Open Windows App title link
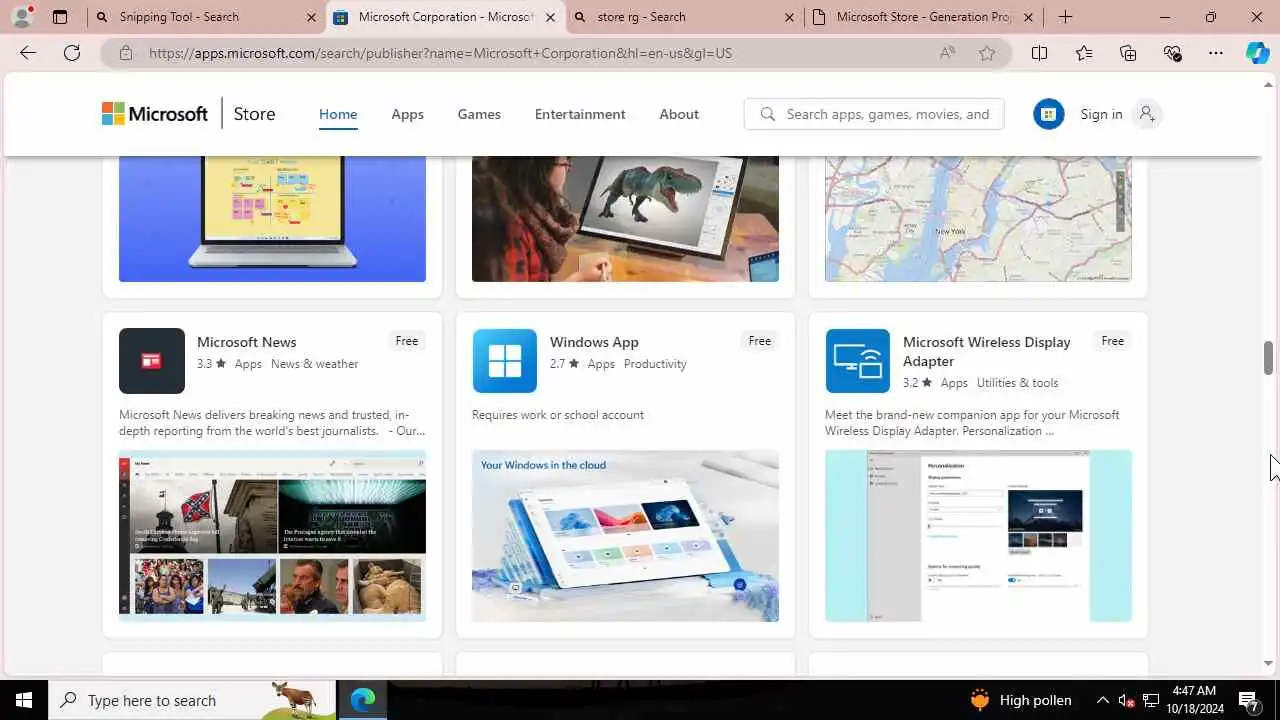1280x720 pixels. (x=594, y=342)
